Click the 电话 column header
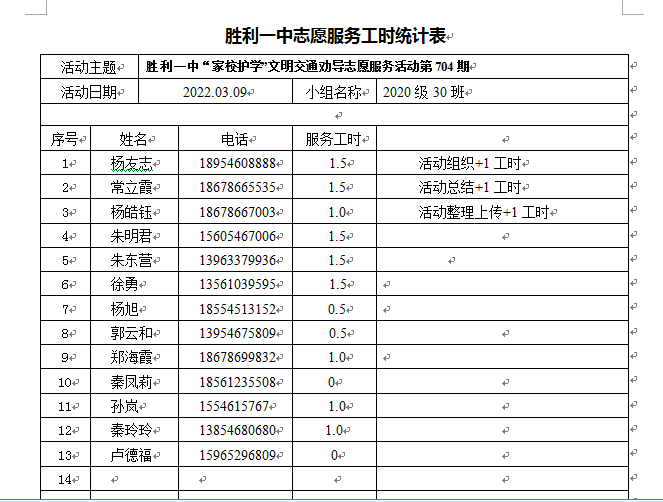 235,138
